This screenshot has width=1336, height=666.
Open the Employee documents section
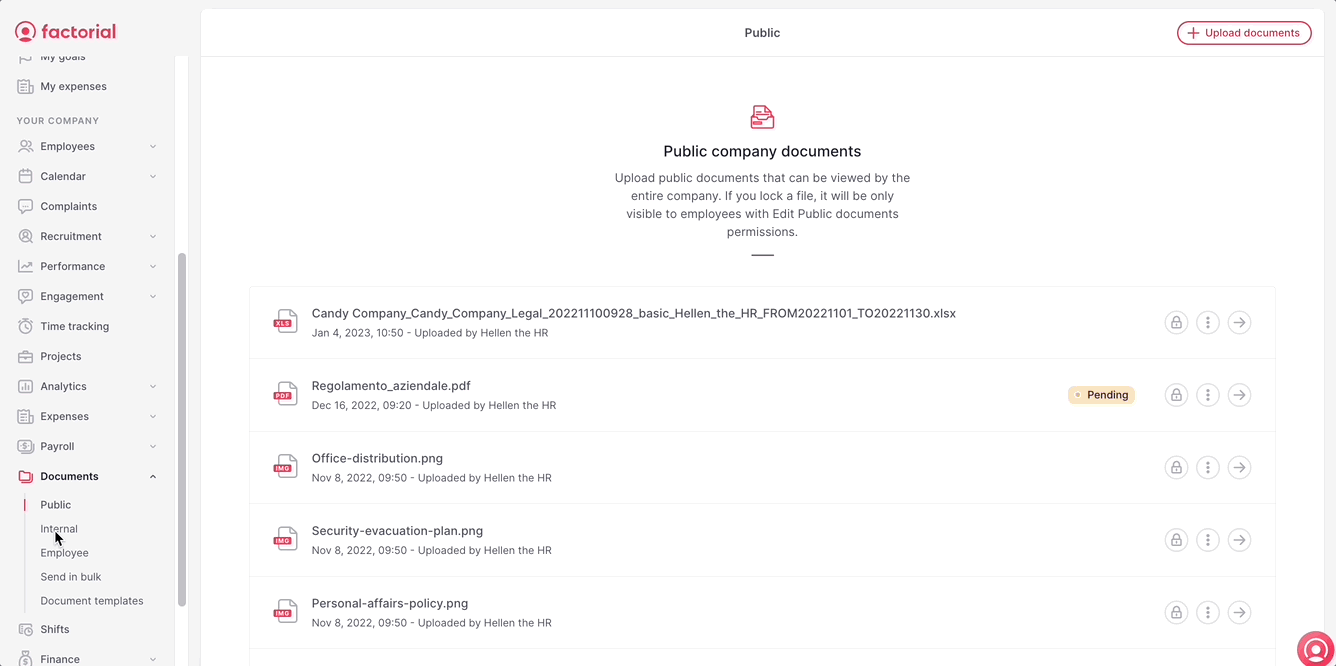(64, 552)
